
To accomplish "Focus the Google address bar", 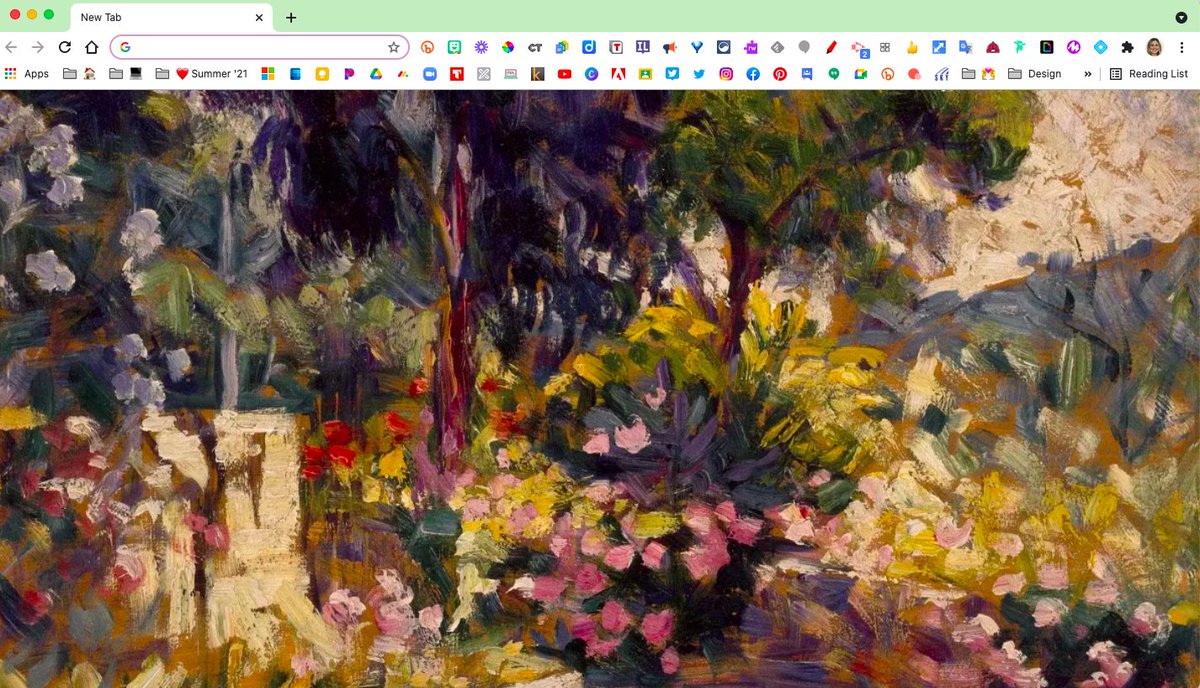I will 260,47.
